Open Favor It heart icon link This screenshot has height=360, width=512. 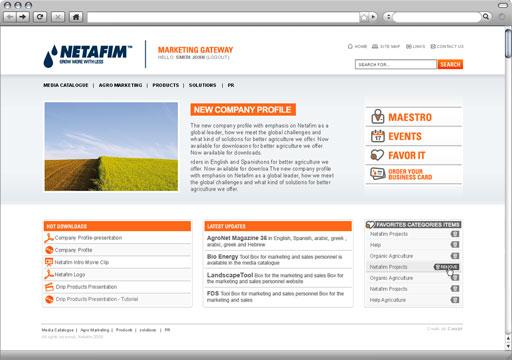tap(377, 155)
